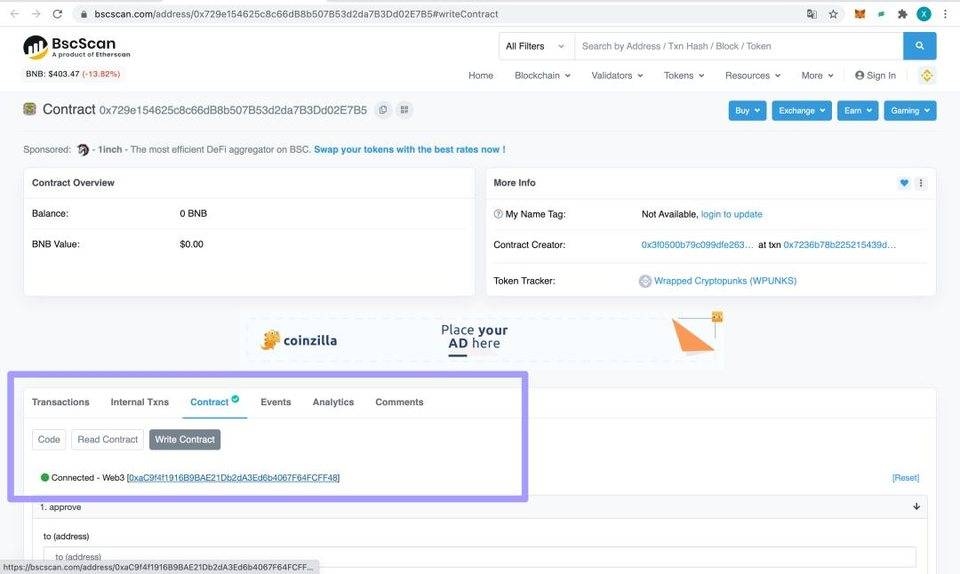Open the Exchange dropdown button

[x=801, y=111]
